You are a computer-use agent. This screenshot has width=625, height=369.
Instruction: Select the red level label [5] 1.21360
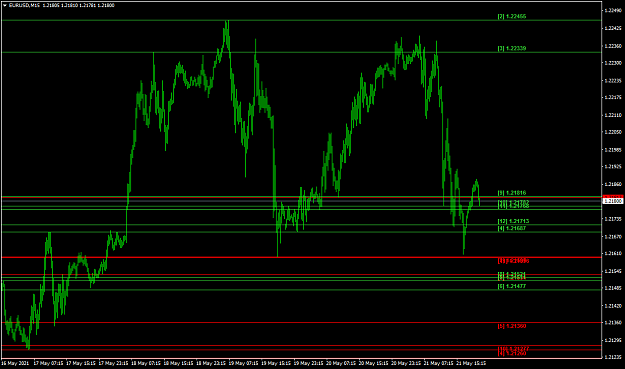click(x=512, y=326)
